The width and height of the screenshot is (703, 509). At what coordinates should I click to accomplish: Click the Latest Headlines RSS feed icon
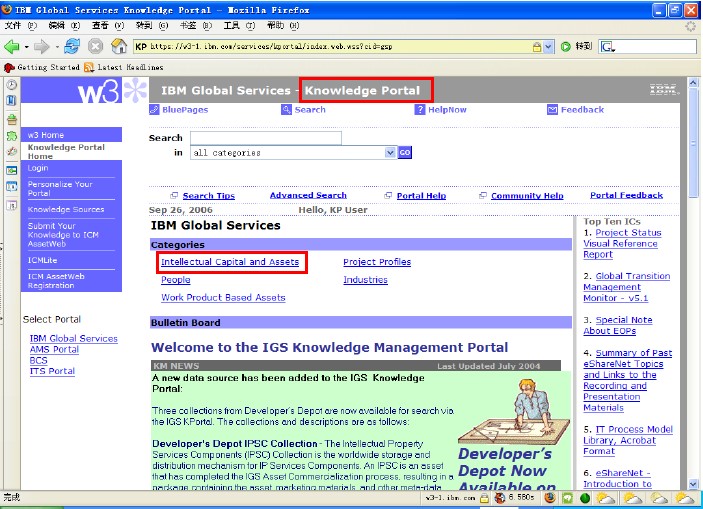pos(89,67)
